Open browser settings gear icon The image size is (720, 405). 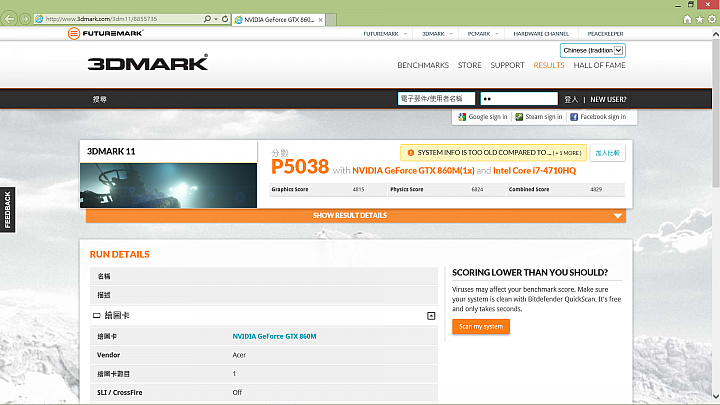pyautogui.click(x=712, y=19)
